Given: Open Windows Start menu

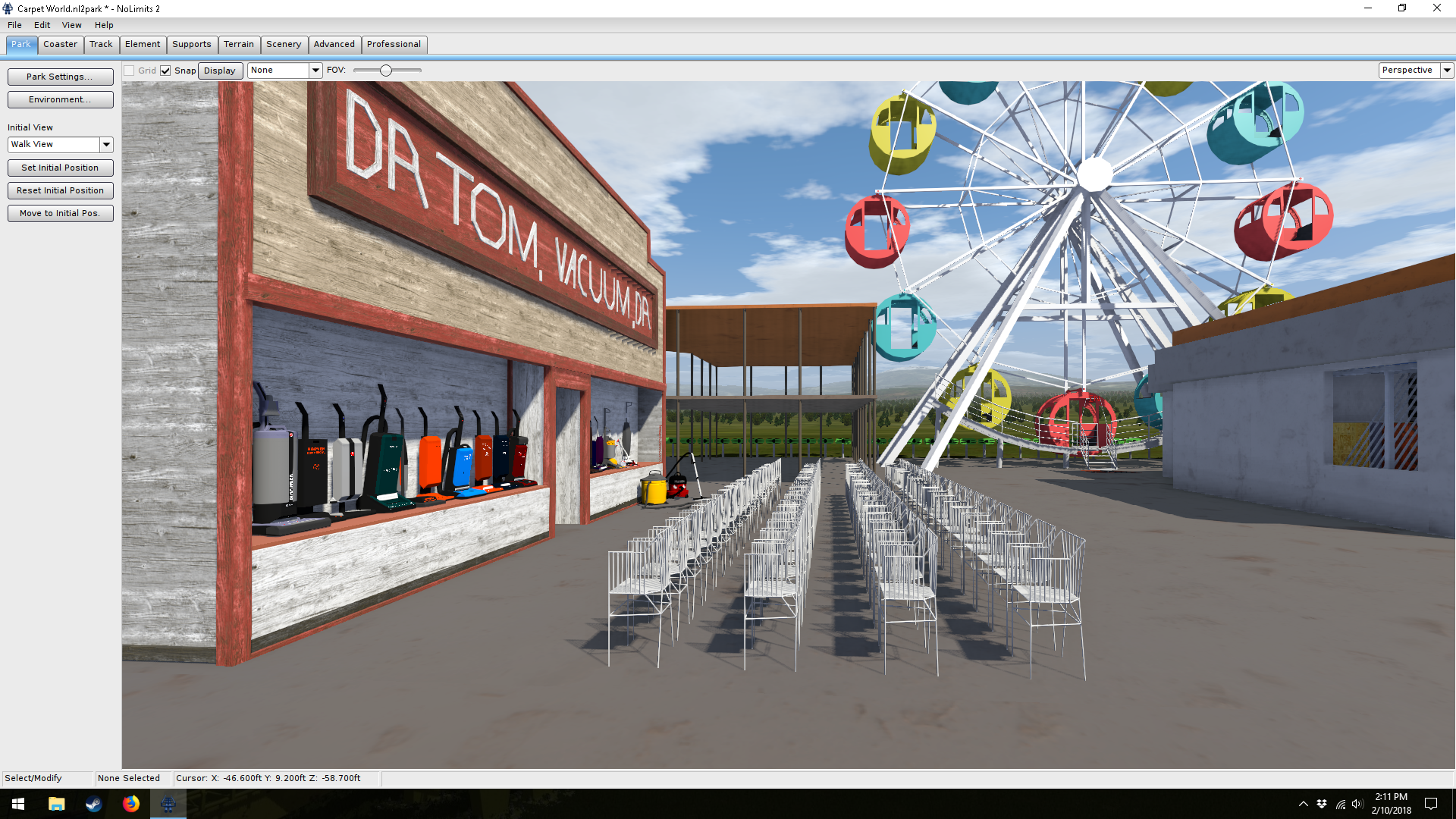Looking at the screenshot, I should [x=18, y=804].
